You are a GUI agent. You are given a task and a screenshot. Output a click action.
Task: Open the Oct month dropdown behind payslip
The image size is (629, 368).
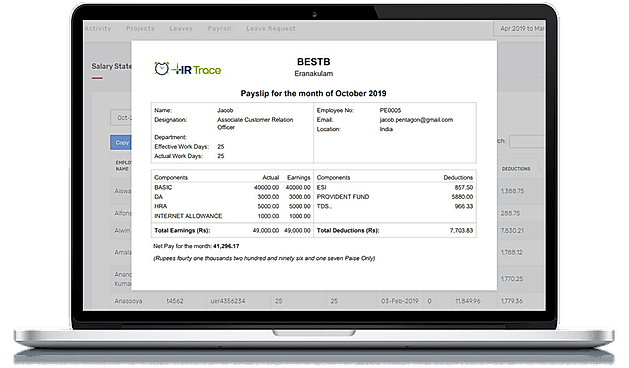pos(121,118)
